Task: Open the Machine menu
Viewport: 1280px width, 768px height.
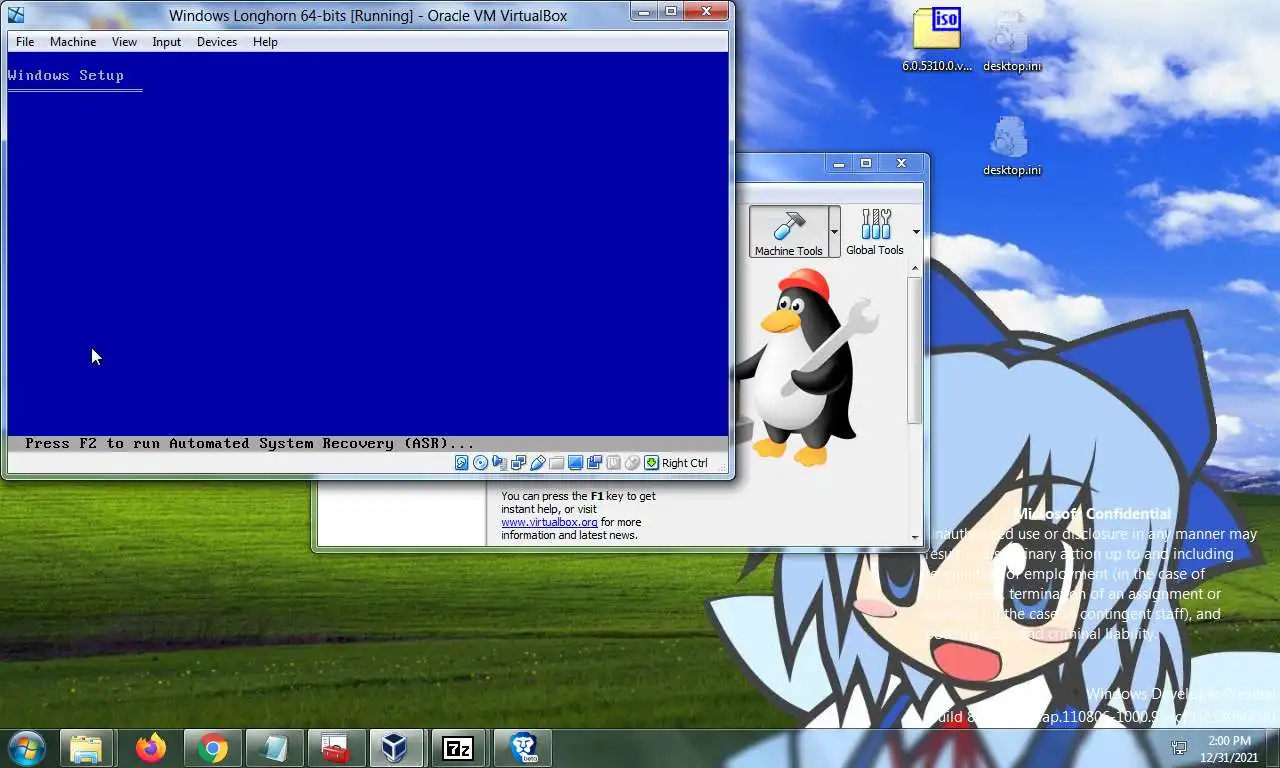Action: (x=73, y=42)
